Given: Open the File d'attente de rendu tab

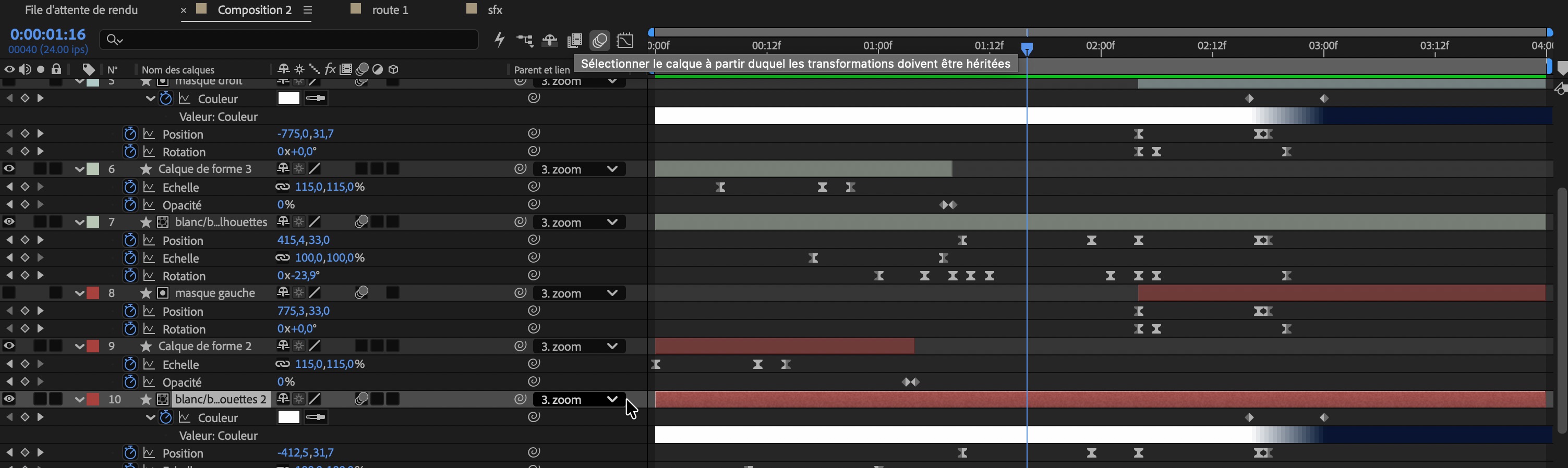Looking at the screenshot, I should pyautogui.click(x=81, y=10).
